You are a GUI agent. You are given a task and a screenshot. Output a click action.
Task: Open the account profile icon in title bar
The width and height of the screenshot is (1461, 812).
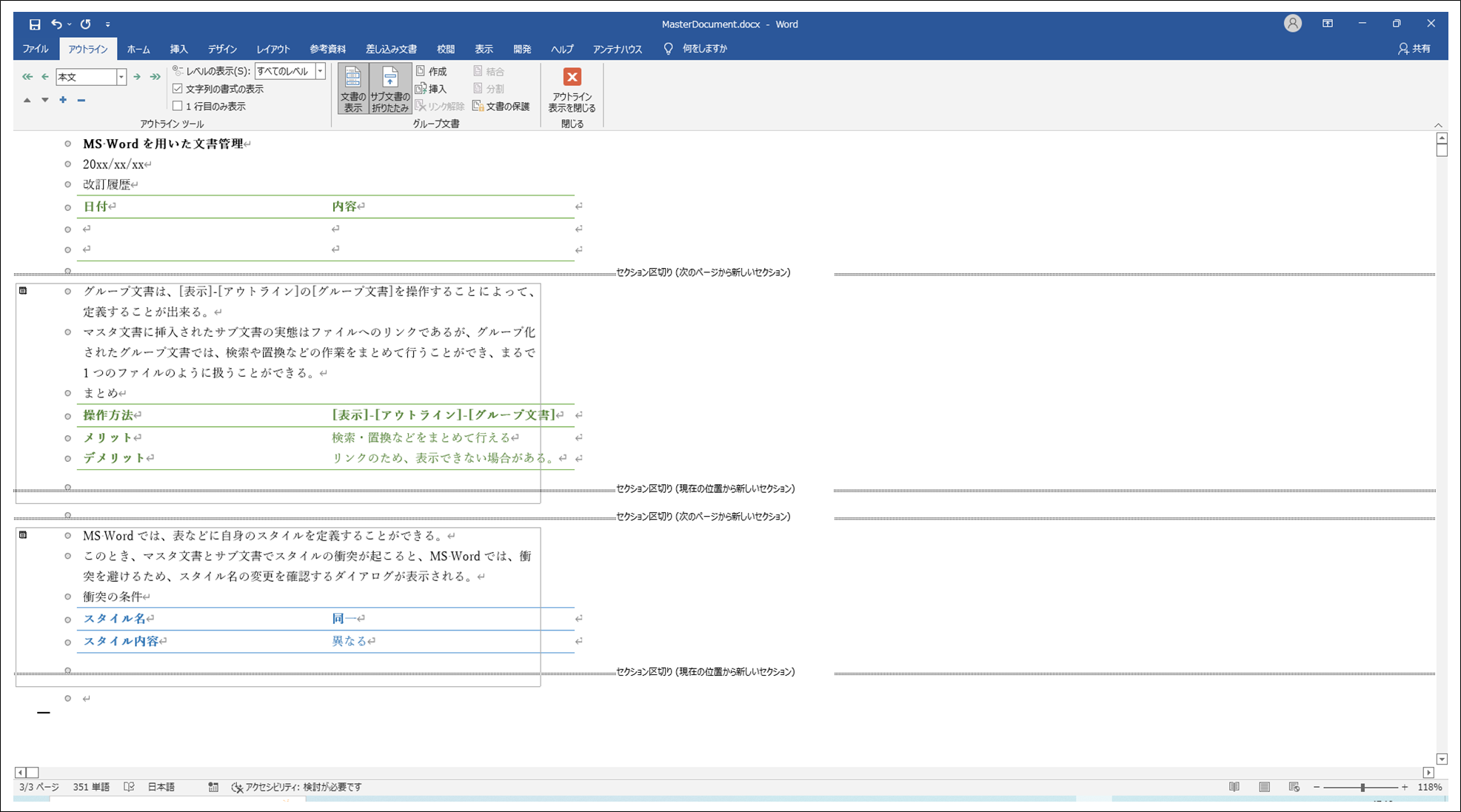(1293, 24)
